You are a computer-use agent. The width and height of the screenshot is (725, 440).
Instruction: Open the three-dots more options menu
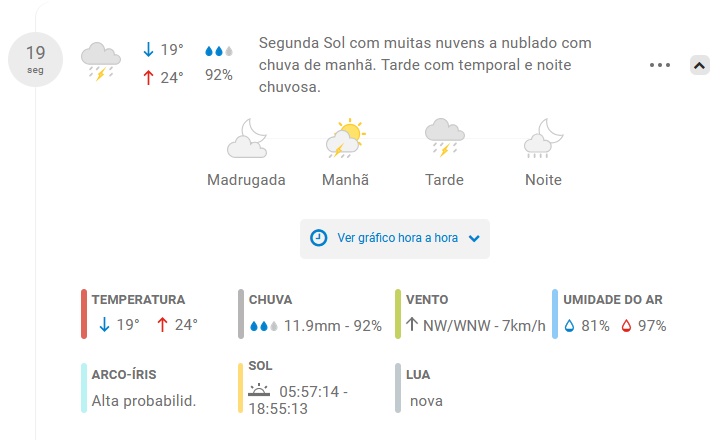pos(659,65)
